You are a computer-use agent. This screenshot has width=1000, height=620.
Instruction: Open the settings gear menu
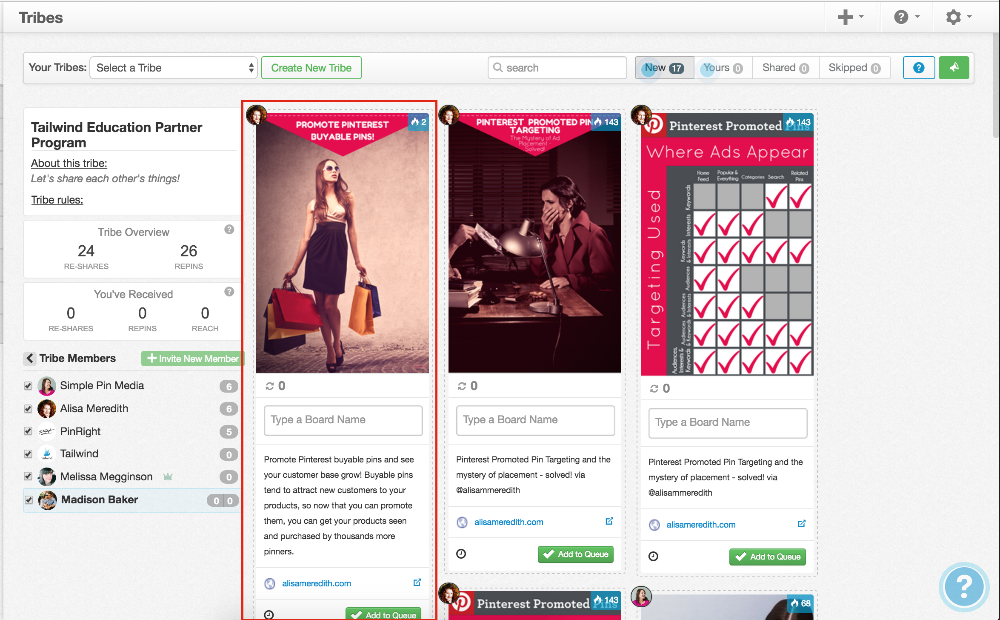(x=958, y=17)
